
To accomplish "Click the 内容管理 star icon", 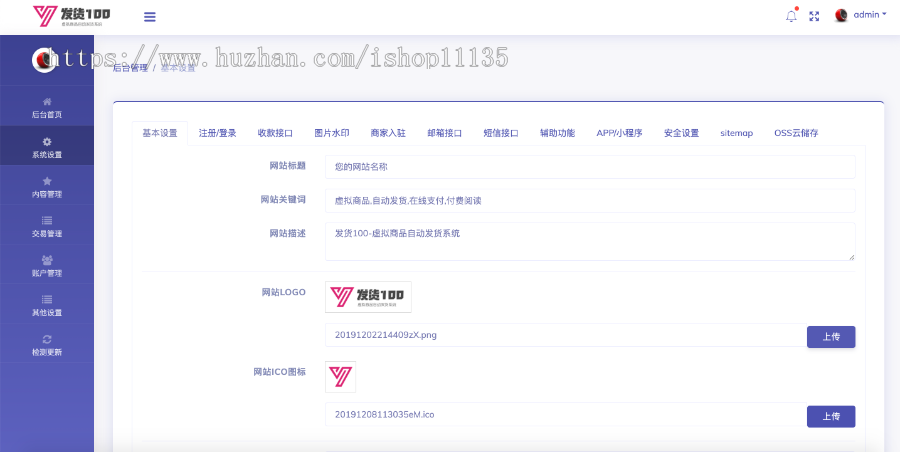I will 47,181.
